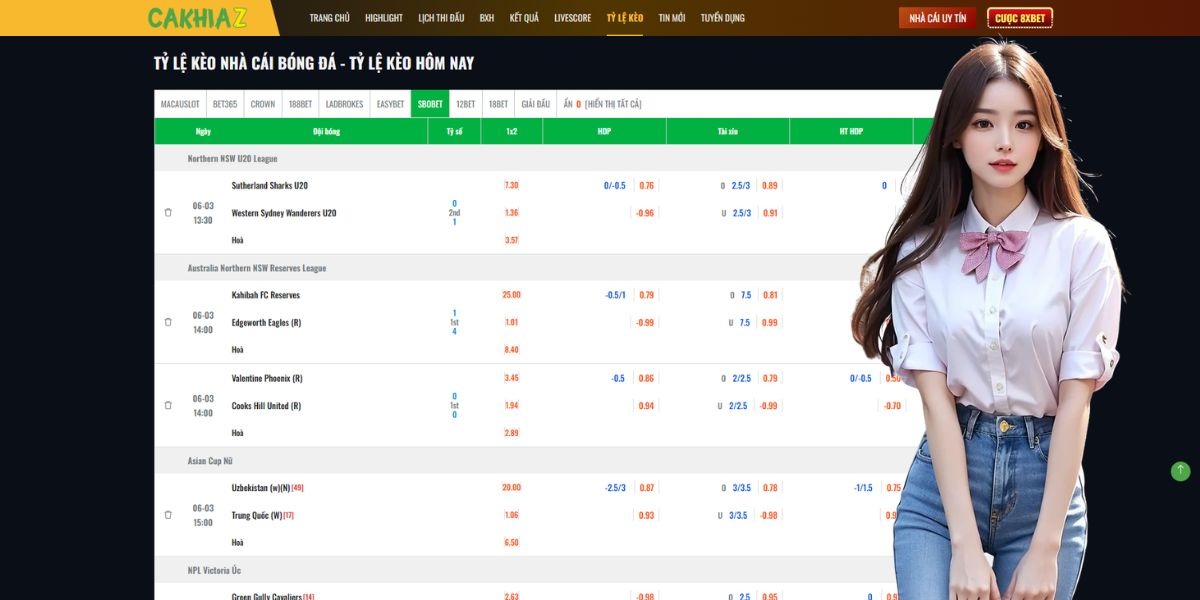This screenshot has height=600, width=1200.
Task: Go to Lịch thi đấu page
Action: coord(441,18)
